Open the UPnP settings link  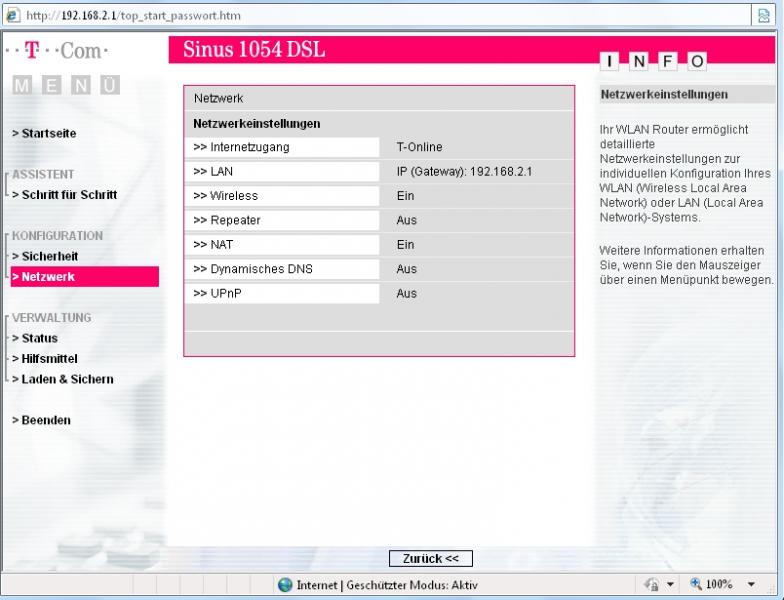tap(282, 294)
